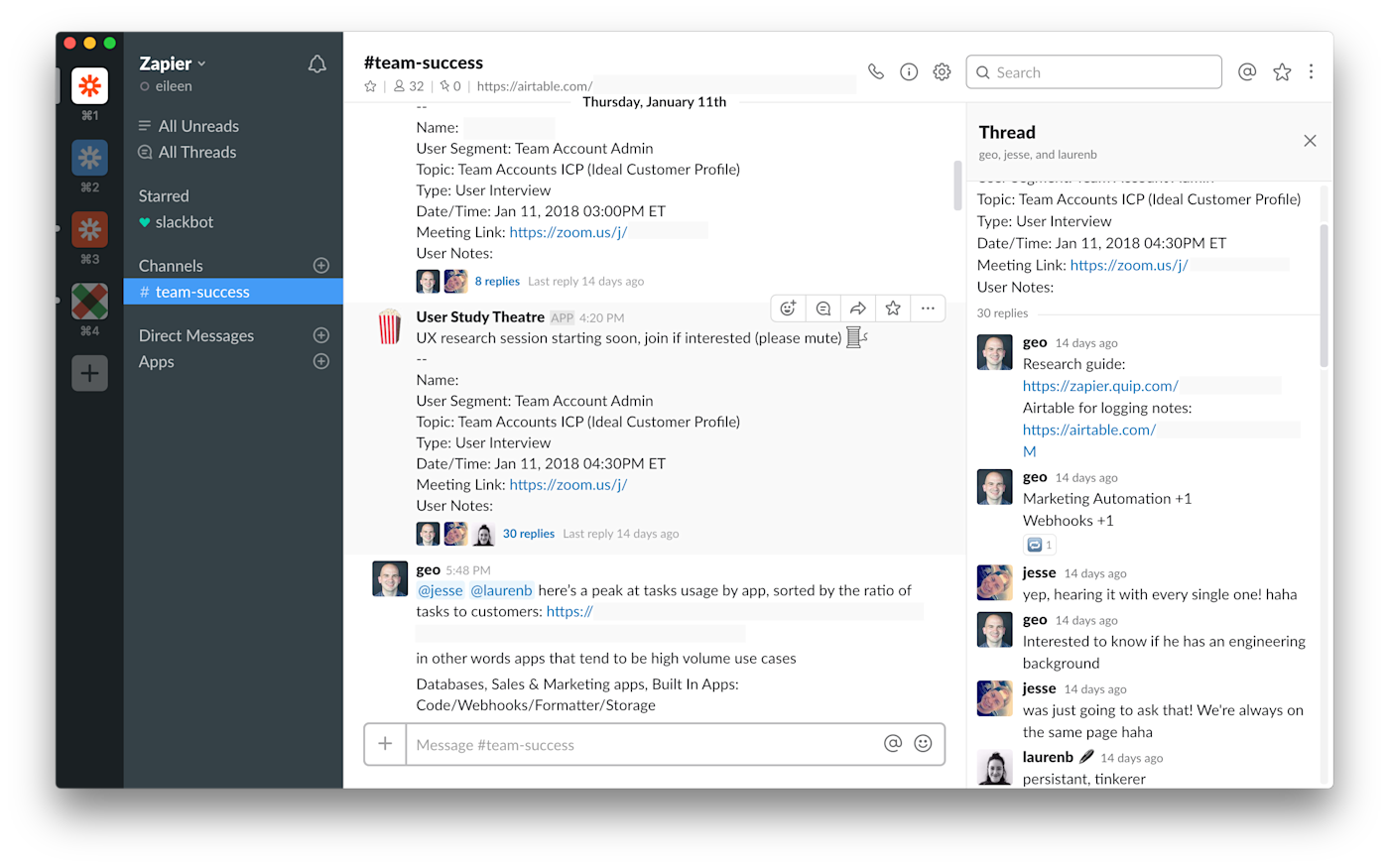Click eileen presence status
The image size is (1389, 868).
[166, 86]
